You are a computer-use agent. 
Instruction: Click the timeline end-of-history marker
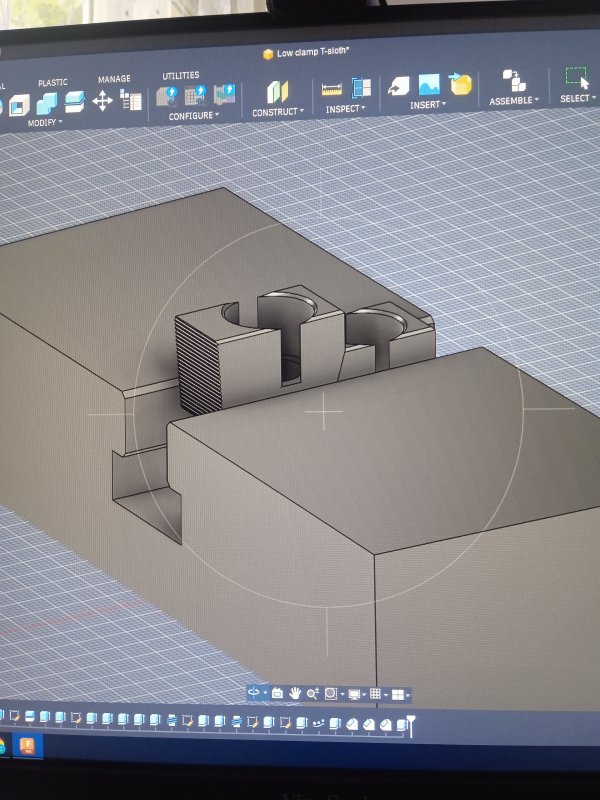pos(411,726)
